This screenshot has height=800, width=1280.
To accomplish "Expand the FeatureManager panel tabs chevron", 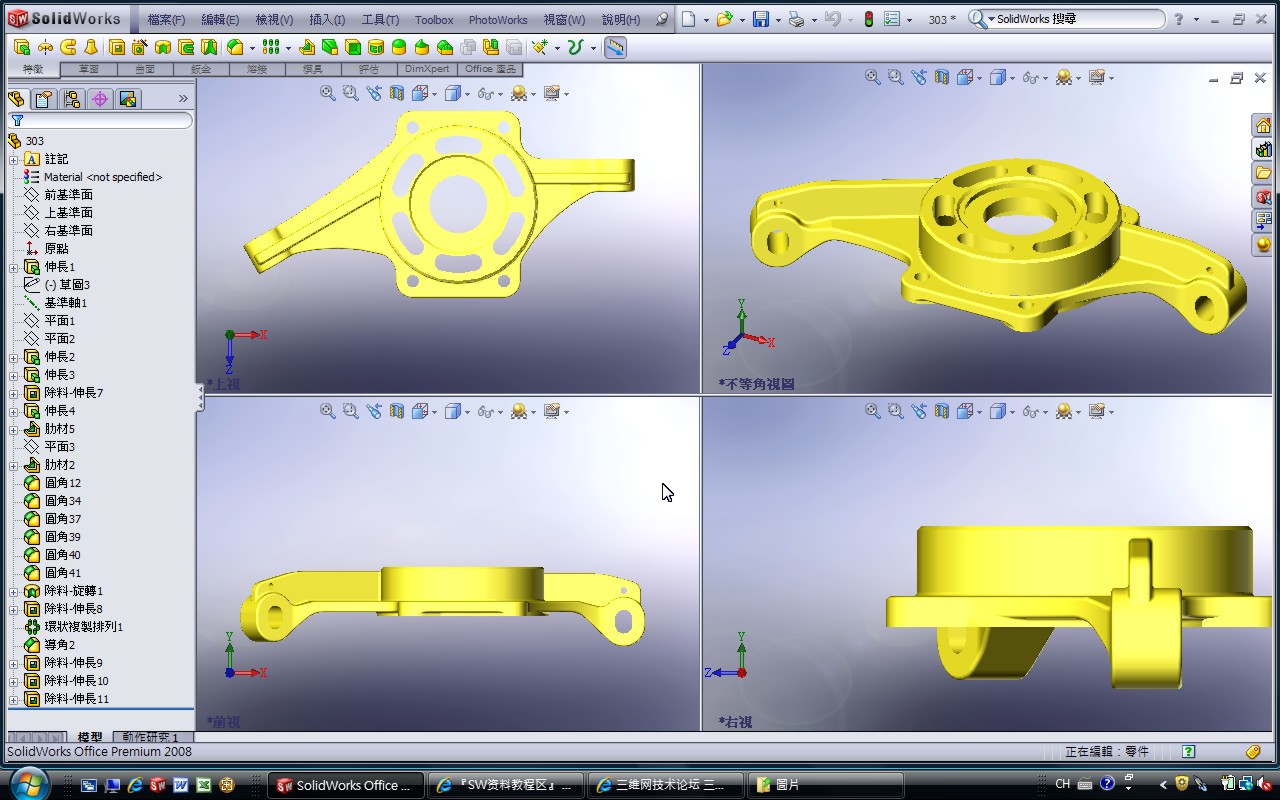I will point(183,98).
